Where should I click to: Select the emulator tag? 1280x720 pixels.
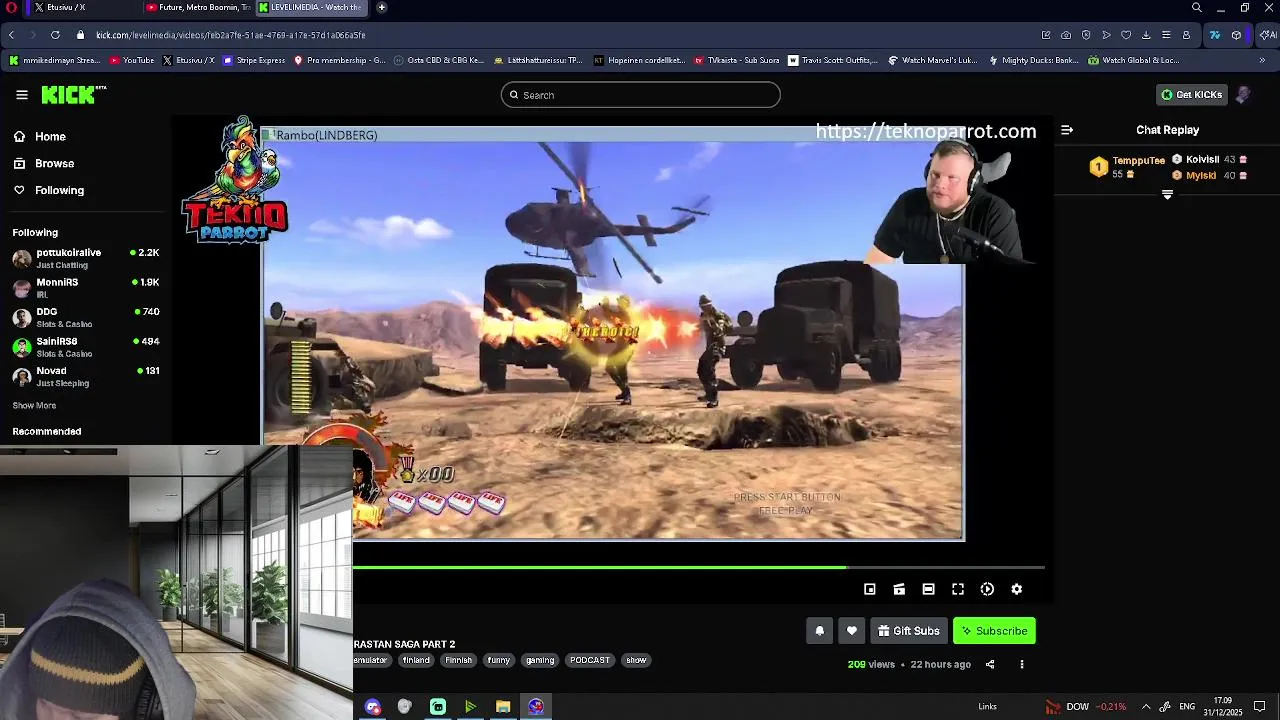370,660
